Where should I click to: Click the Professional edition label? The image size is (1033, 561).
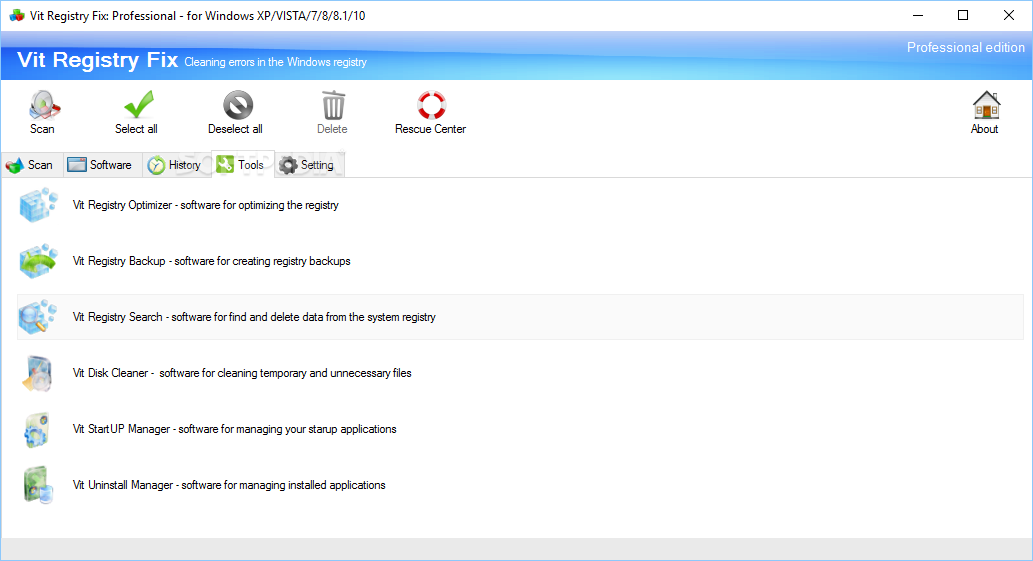[x=966, y=47]
